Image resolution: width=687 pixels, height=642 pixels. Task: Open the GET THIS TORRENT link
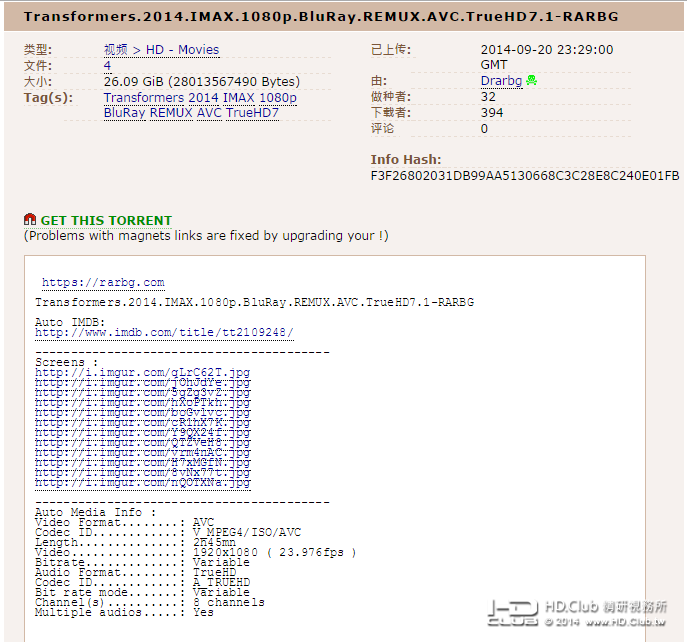[106, 220]
